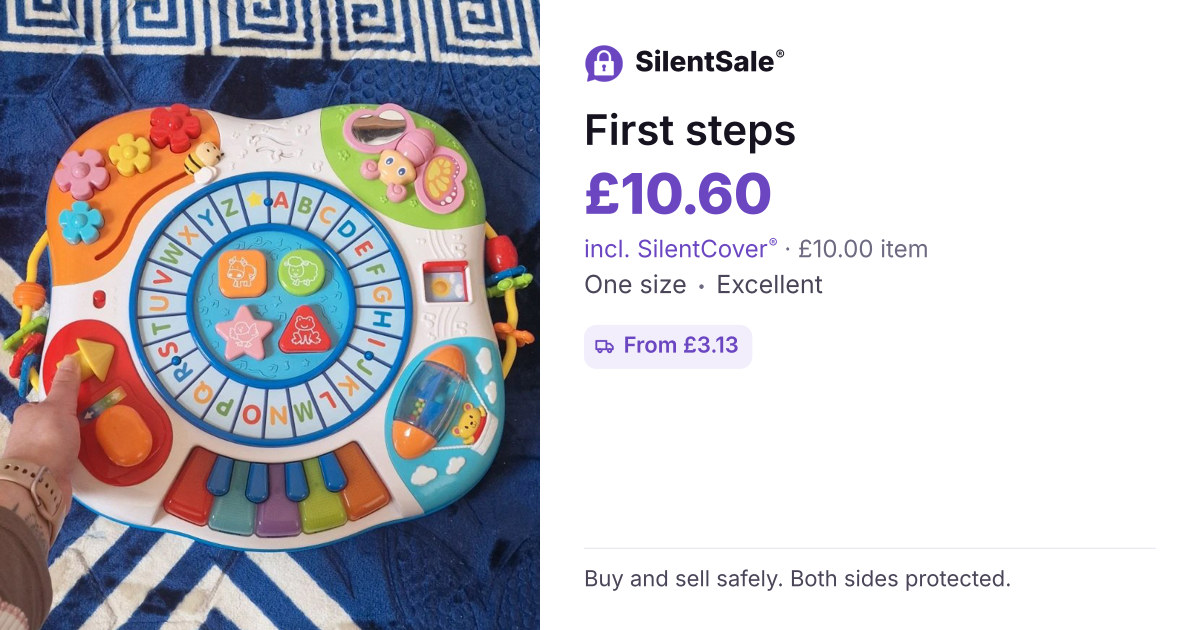The image size is (1200, 630).
Task: Click the red frog triangle in photo
Action: tap(299, 333)
